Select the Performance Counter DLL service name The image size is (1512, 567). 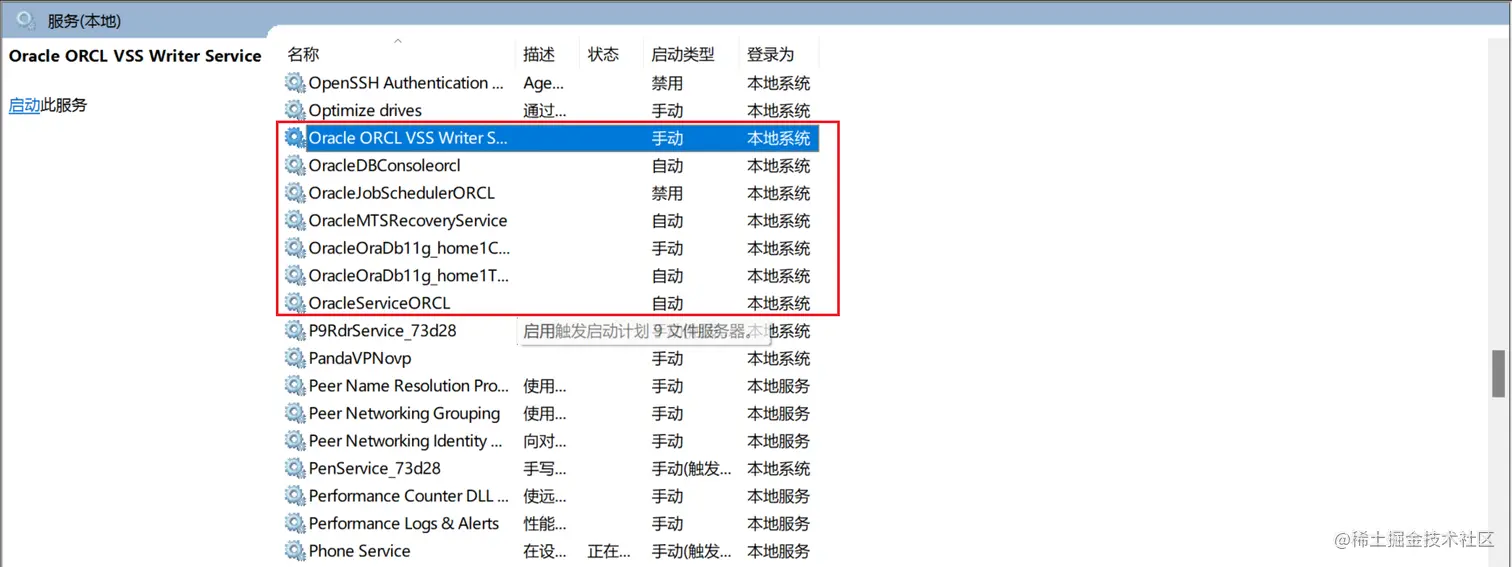[408, 495]
